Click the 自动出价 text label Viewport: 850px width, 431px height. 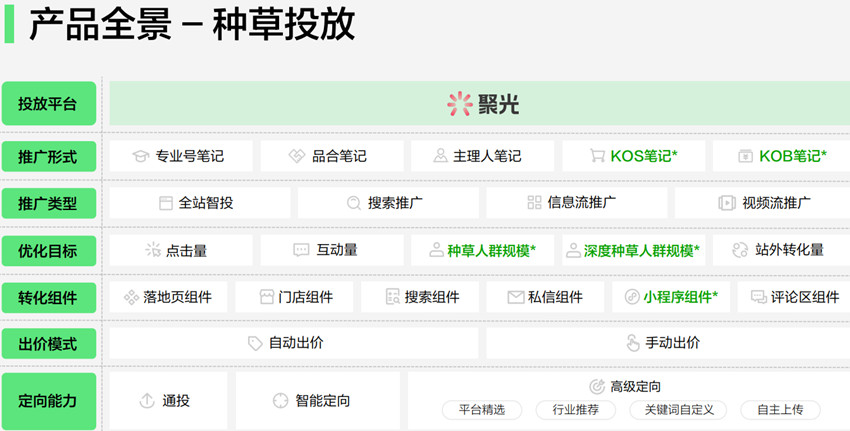(296, 343)
